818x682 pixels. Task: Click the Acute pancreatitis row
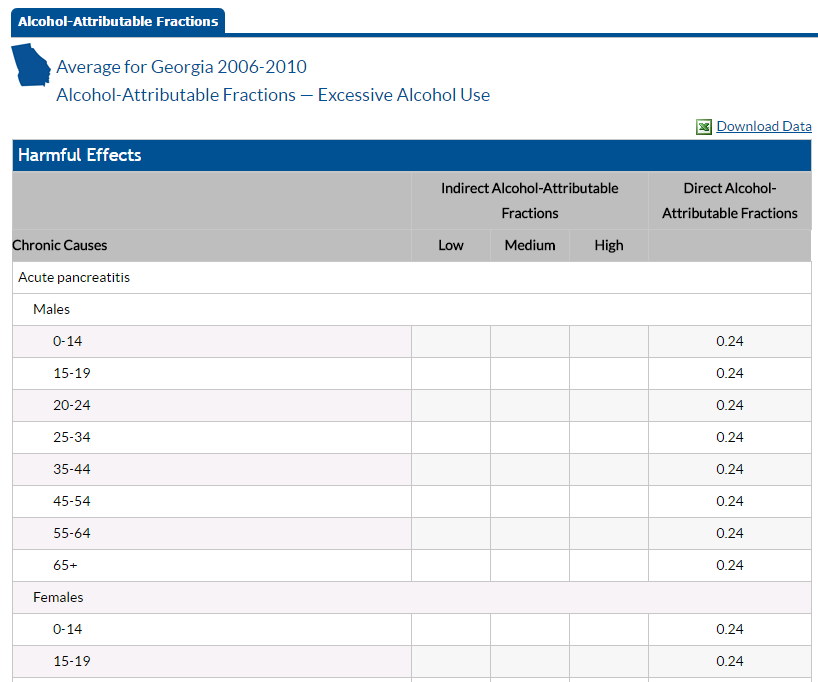(412, 278)
